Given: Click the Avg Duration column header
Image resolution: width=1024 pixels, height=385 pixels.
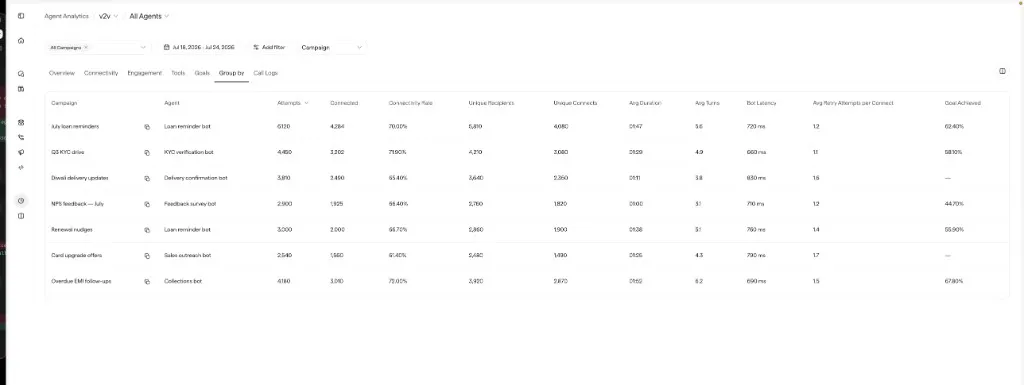Looking at the screenshot, I should pyautogui.click(x=645, y=103).
